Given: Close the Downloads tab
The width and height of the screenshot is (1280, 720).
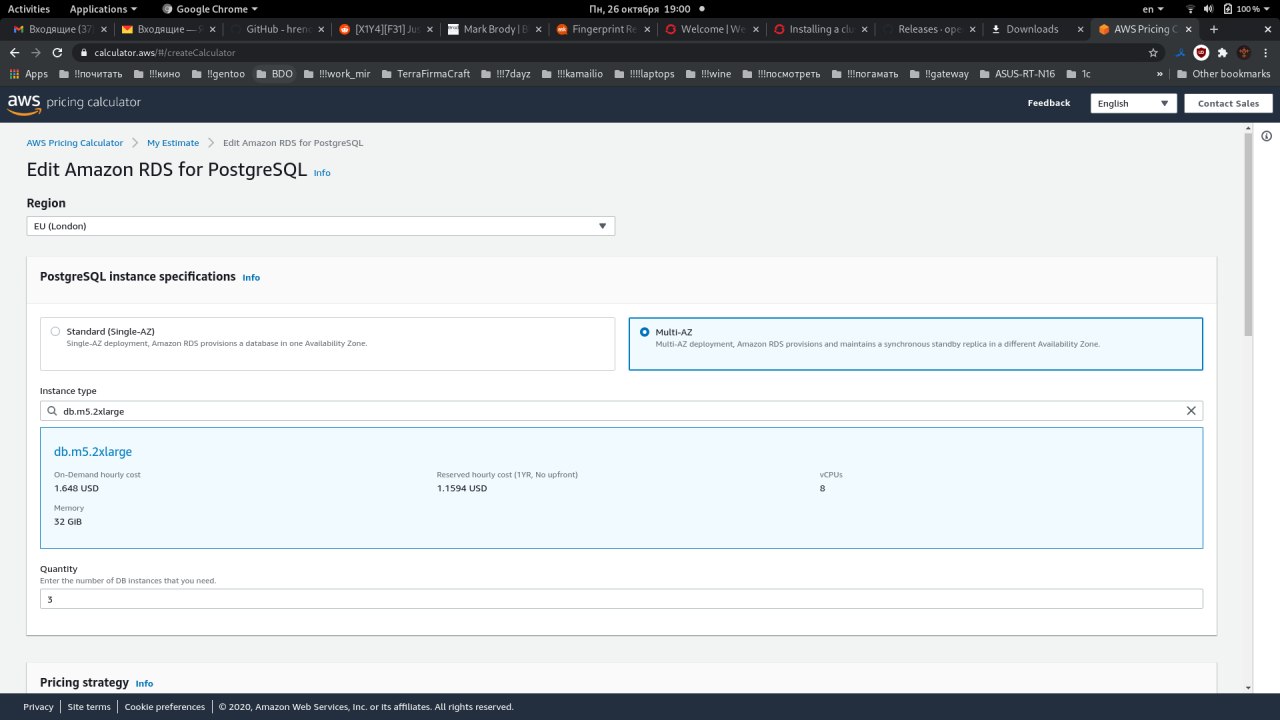Looking at the screenshot, I should coord(1081,29).
